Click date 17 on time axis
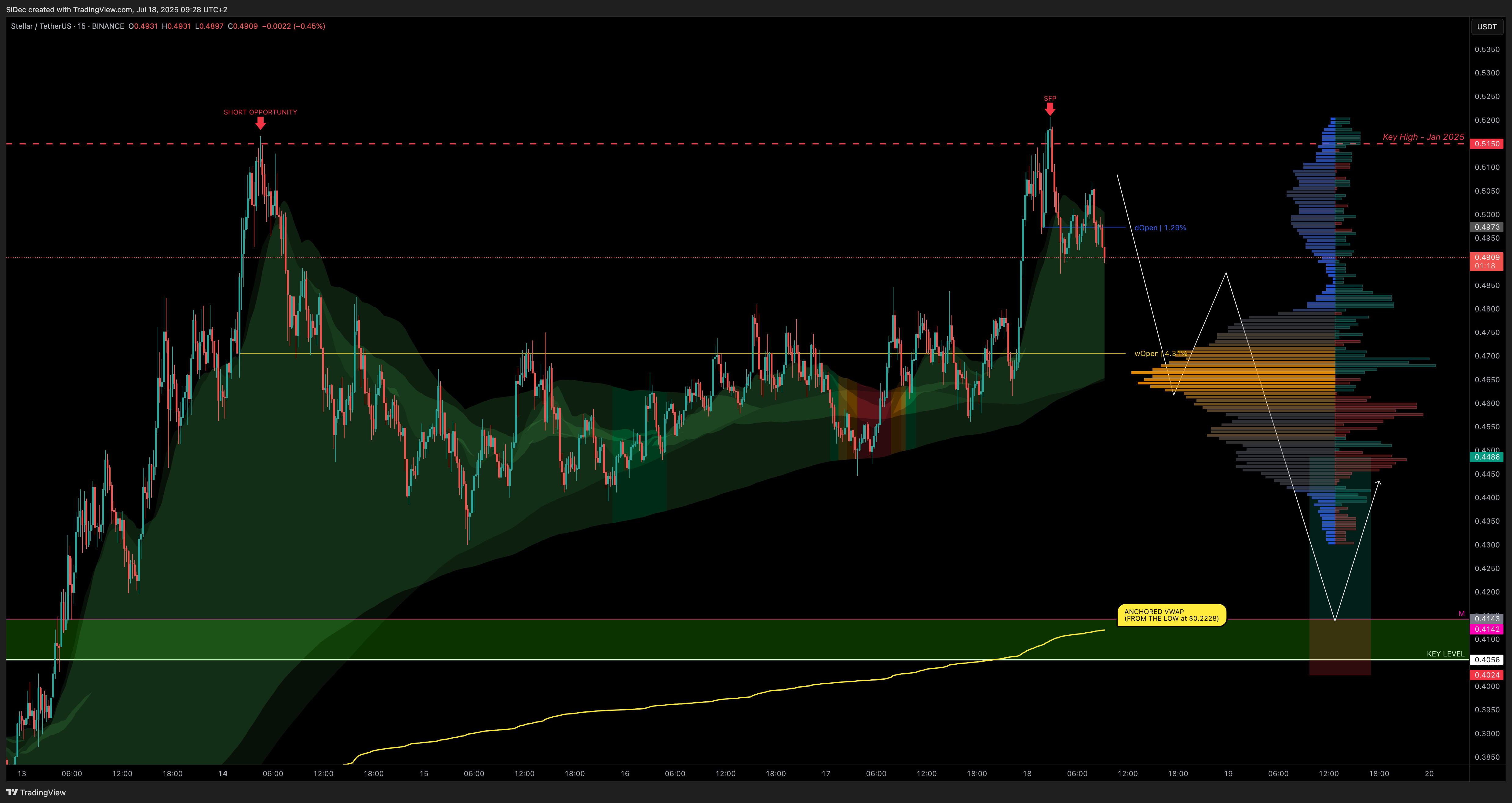The image size is (1512, 803). tap(826, 774)
